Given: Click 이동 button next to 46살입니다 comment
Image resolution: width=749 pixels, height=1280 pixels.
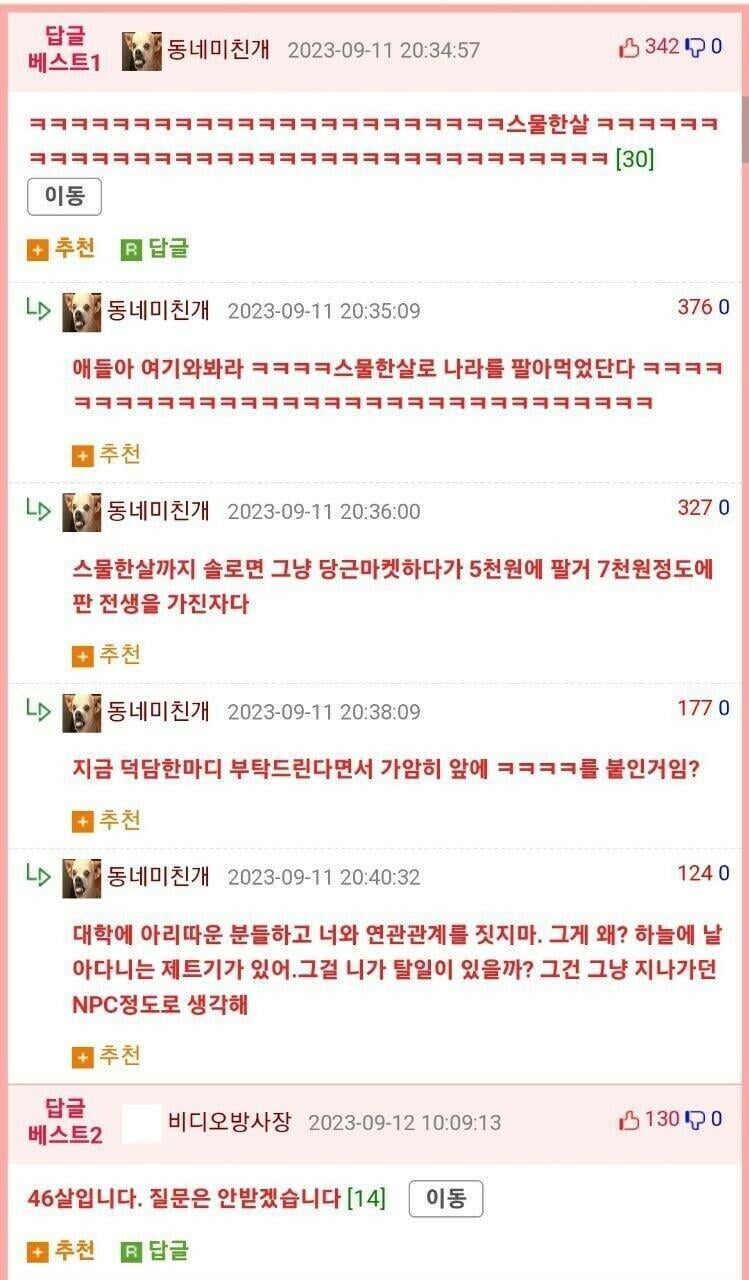Looking at the screenshot, I should point(446,1199).
